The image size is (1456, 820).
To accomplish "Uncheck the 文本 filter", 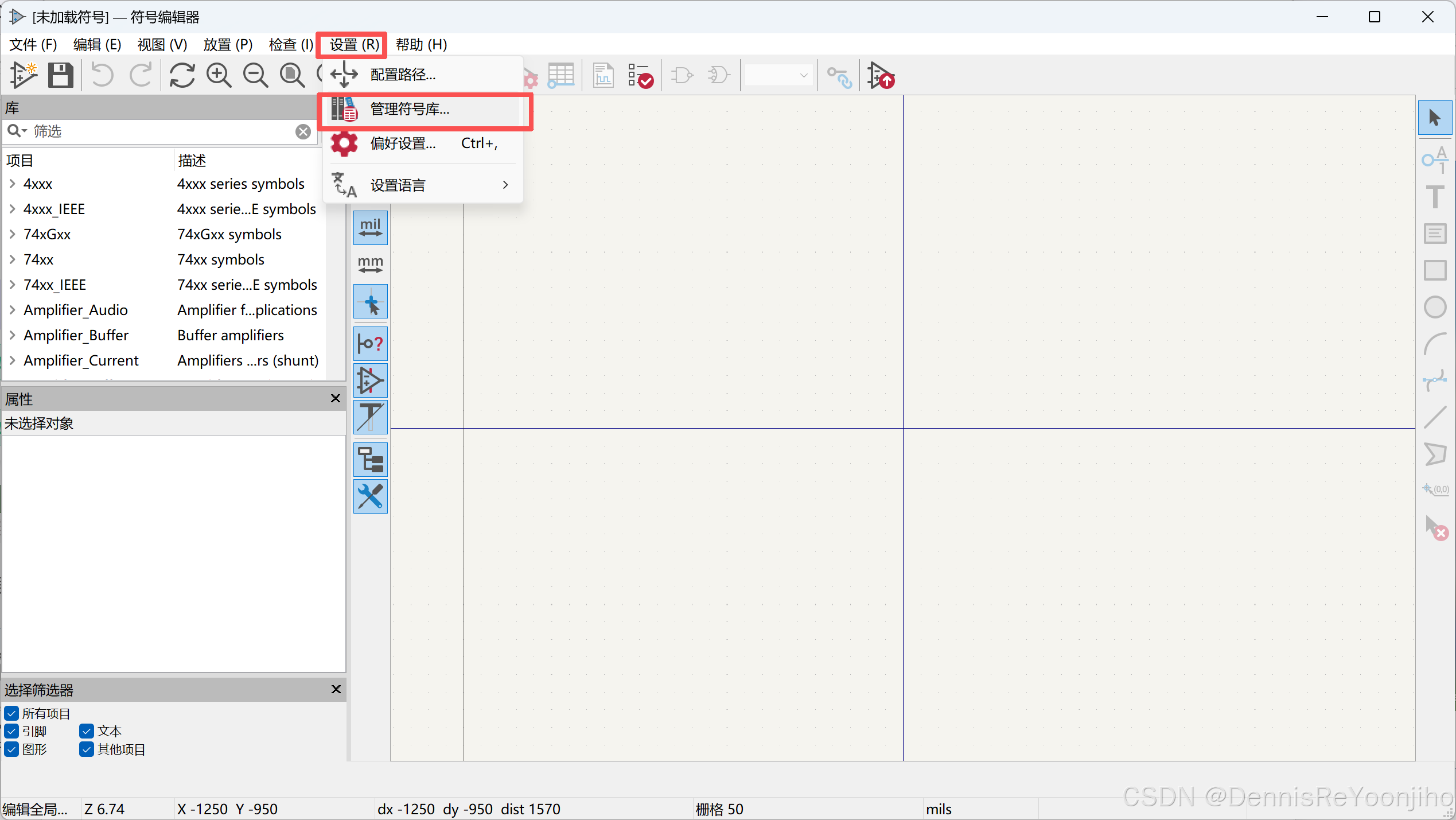I will coord(87,731).
